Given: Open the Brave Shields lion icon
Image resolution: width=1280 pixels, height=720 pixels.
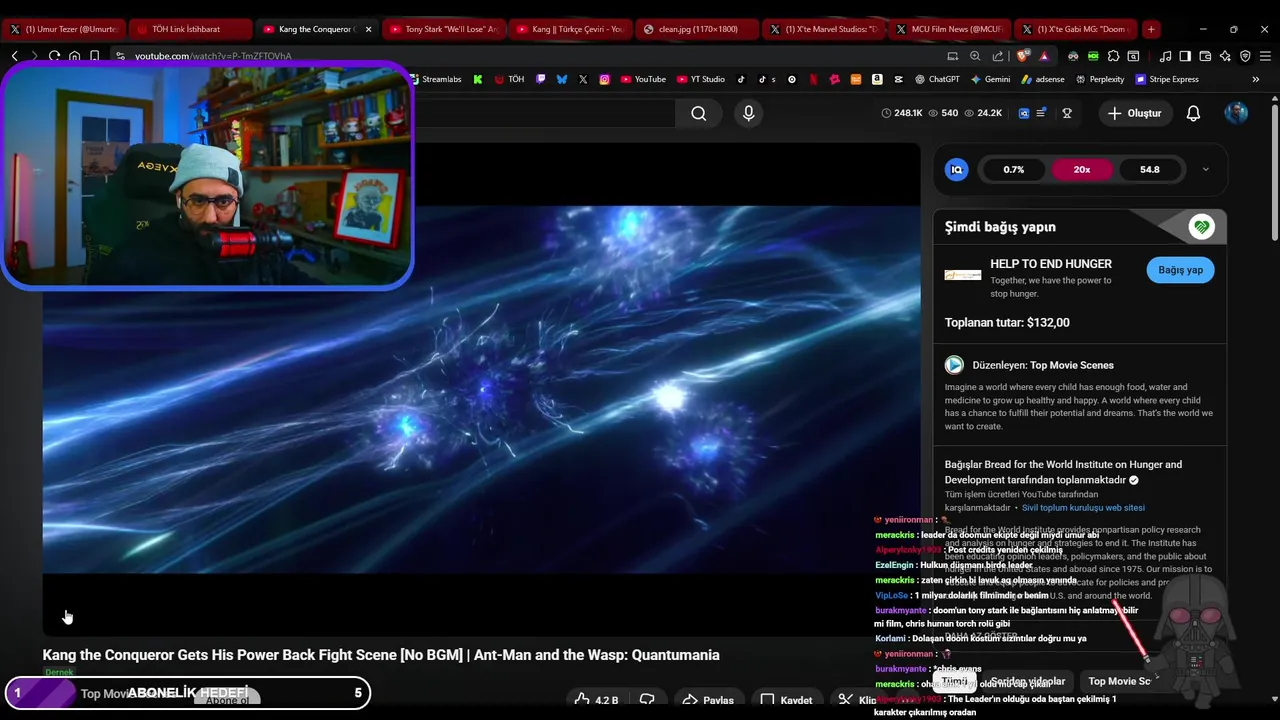Looking at the screenshot, I should [x=1022, y=56].
